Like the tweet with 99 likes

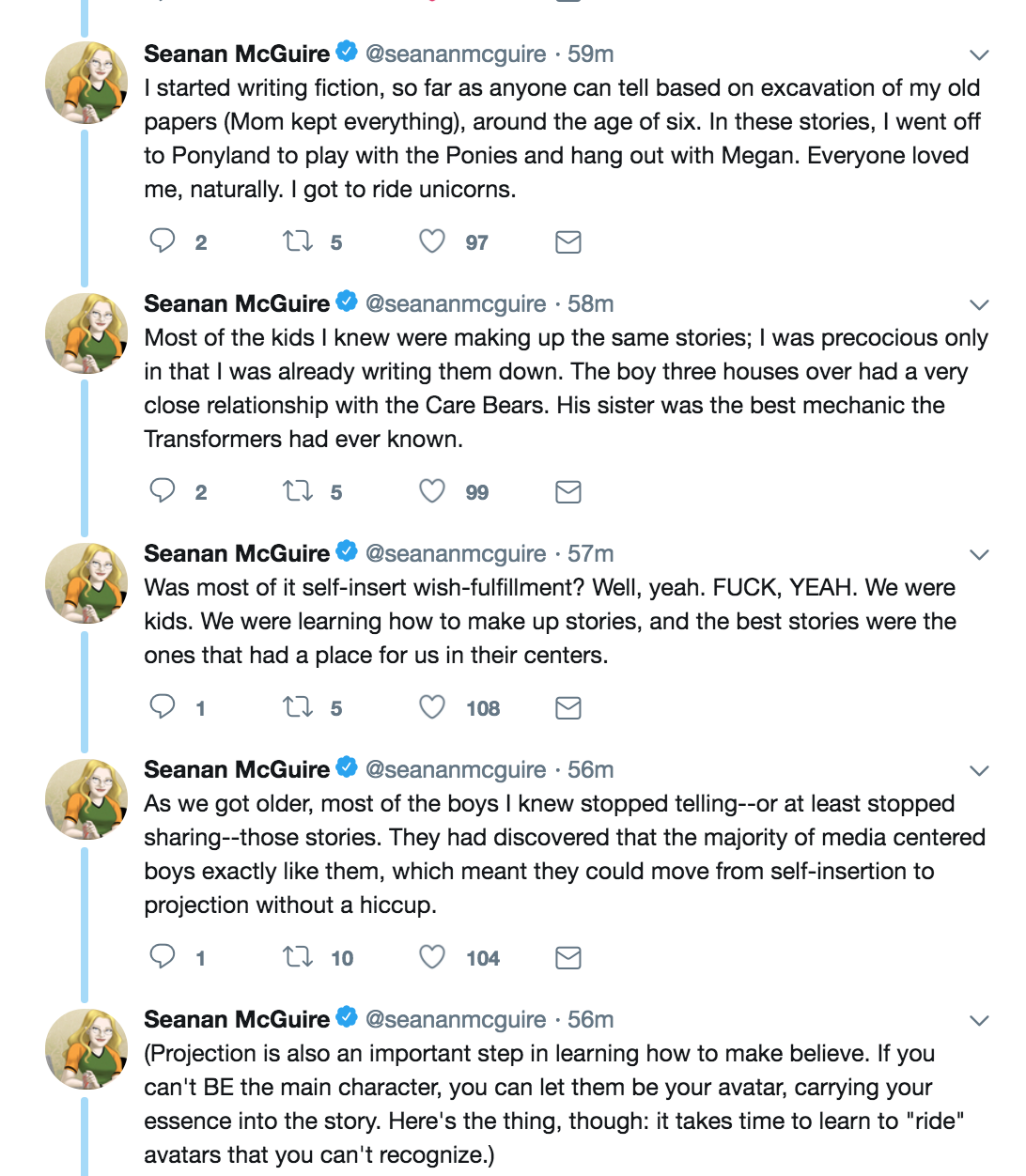point(432,491)
